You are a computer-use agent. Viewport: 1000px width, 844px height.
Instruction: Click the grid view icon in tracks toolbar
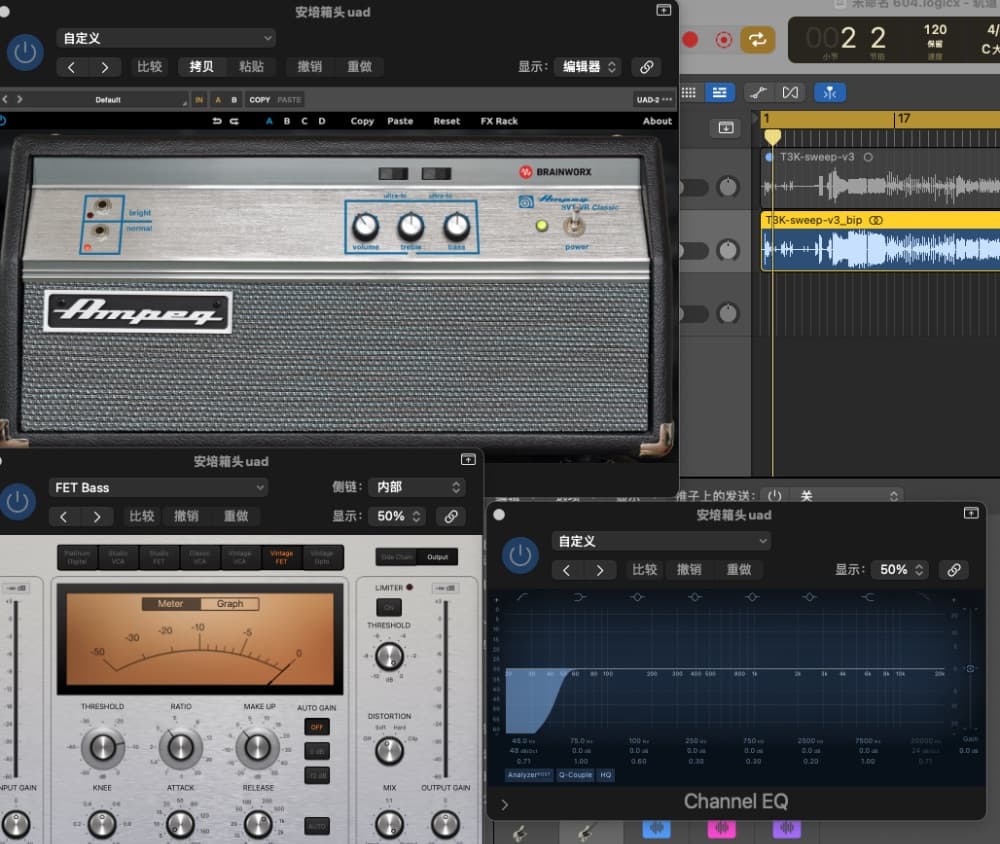click(688, 93)
